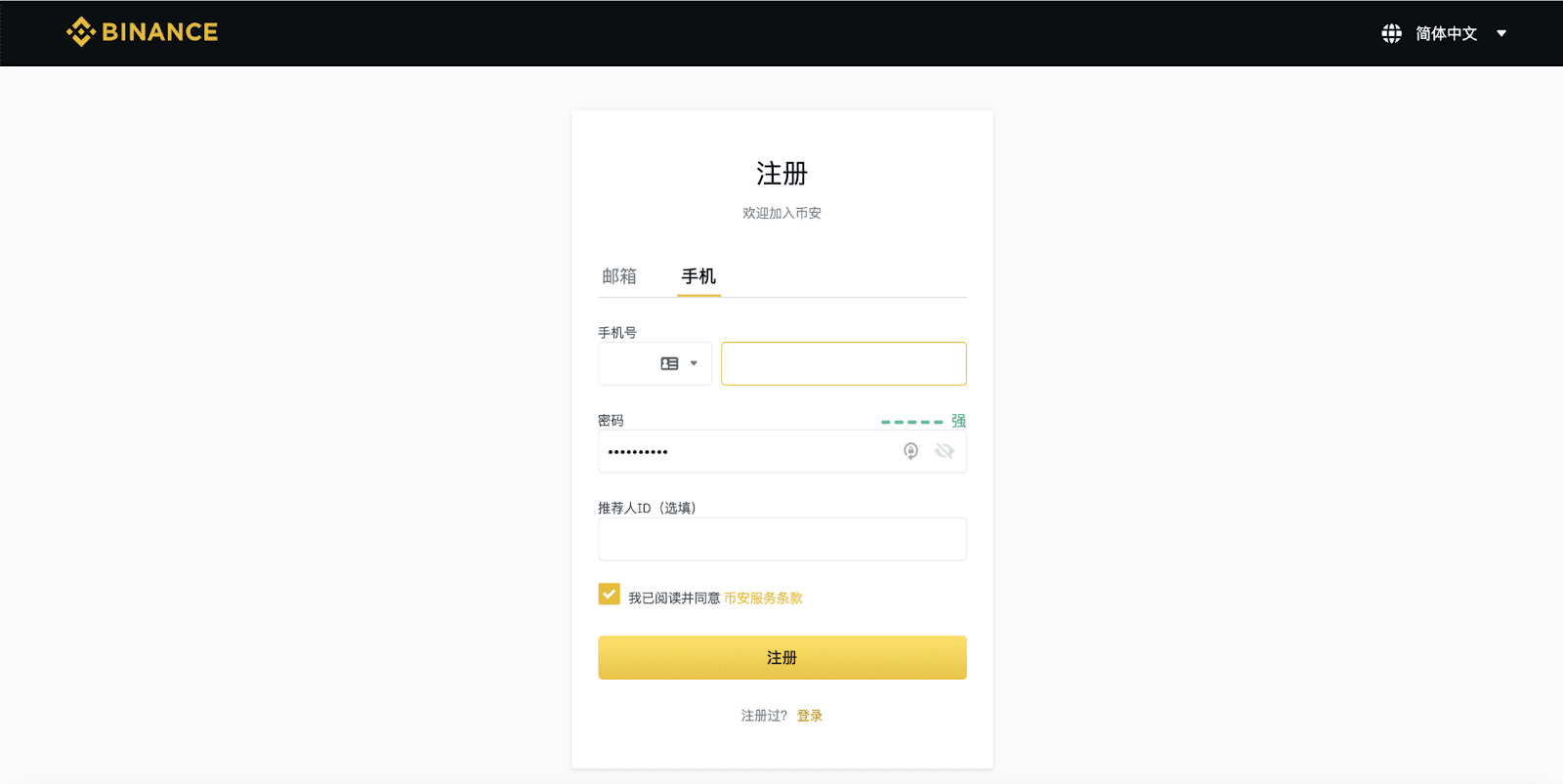This screenshot has width=1563, height=784.
Task: Uncheck the terms agreement checkbox
Action: click(x=609, y=594)
